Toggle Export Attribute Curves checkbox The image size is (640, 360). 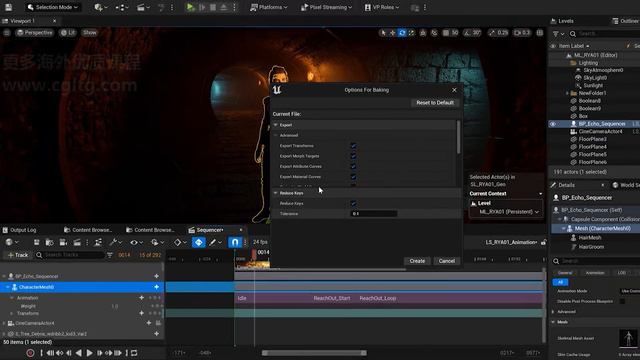pos(353,167)
